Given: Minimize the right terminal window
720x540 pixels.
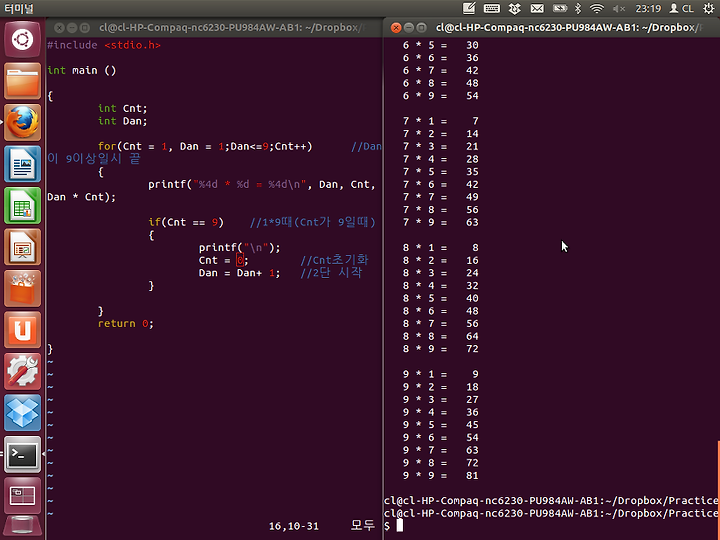Looking at the screenshot, I should pos(409,28).
